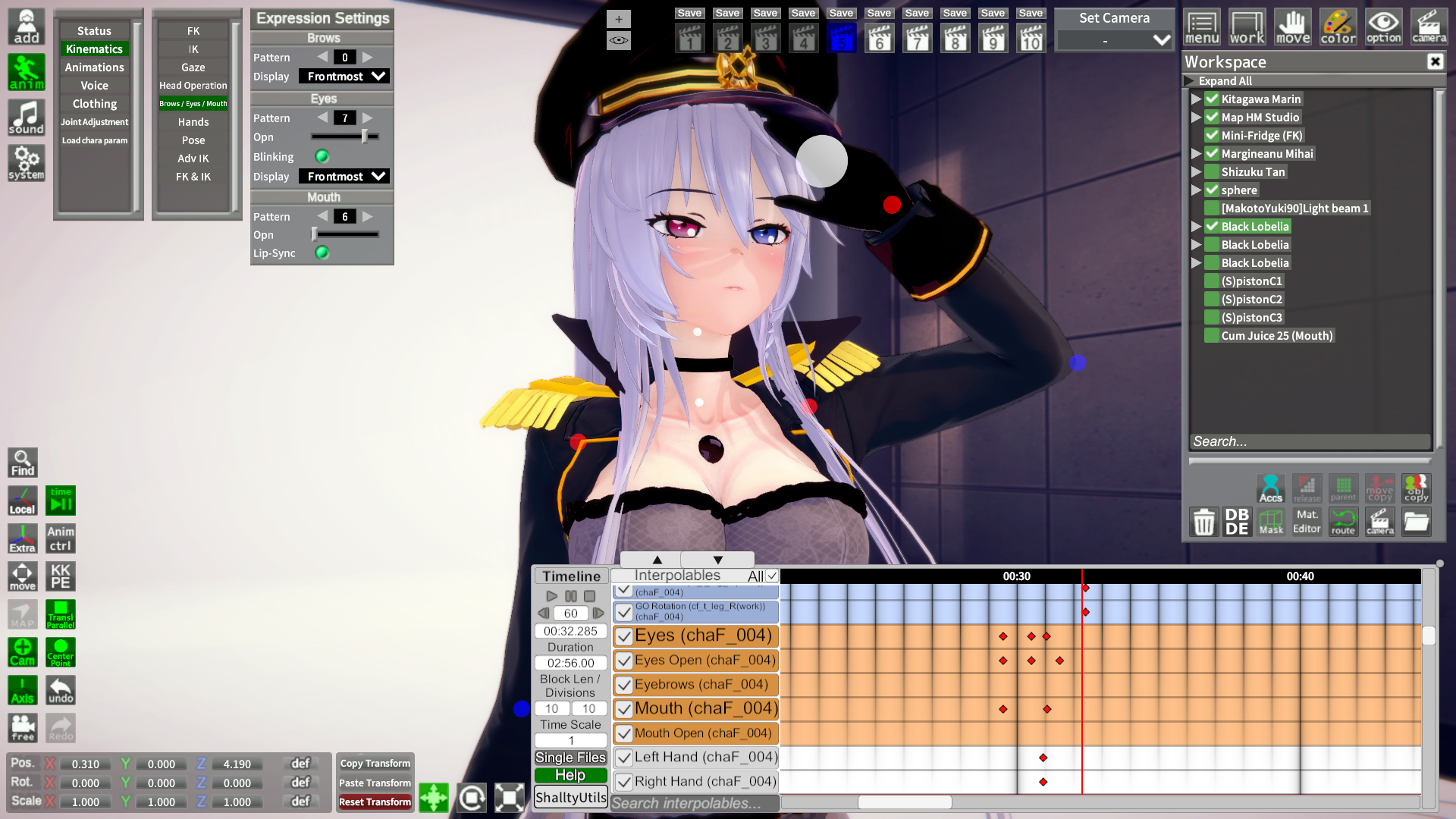Open the DB DE tool

(x=1237, y=522)
